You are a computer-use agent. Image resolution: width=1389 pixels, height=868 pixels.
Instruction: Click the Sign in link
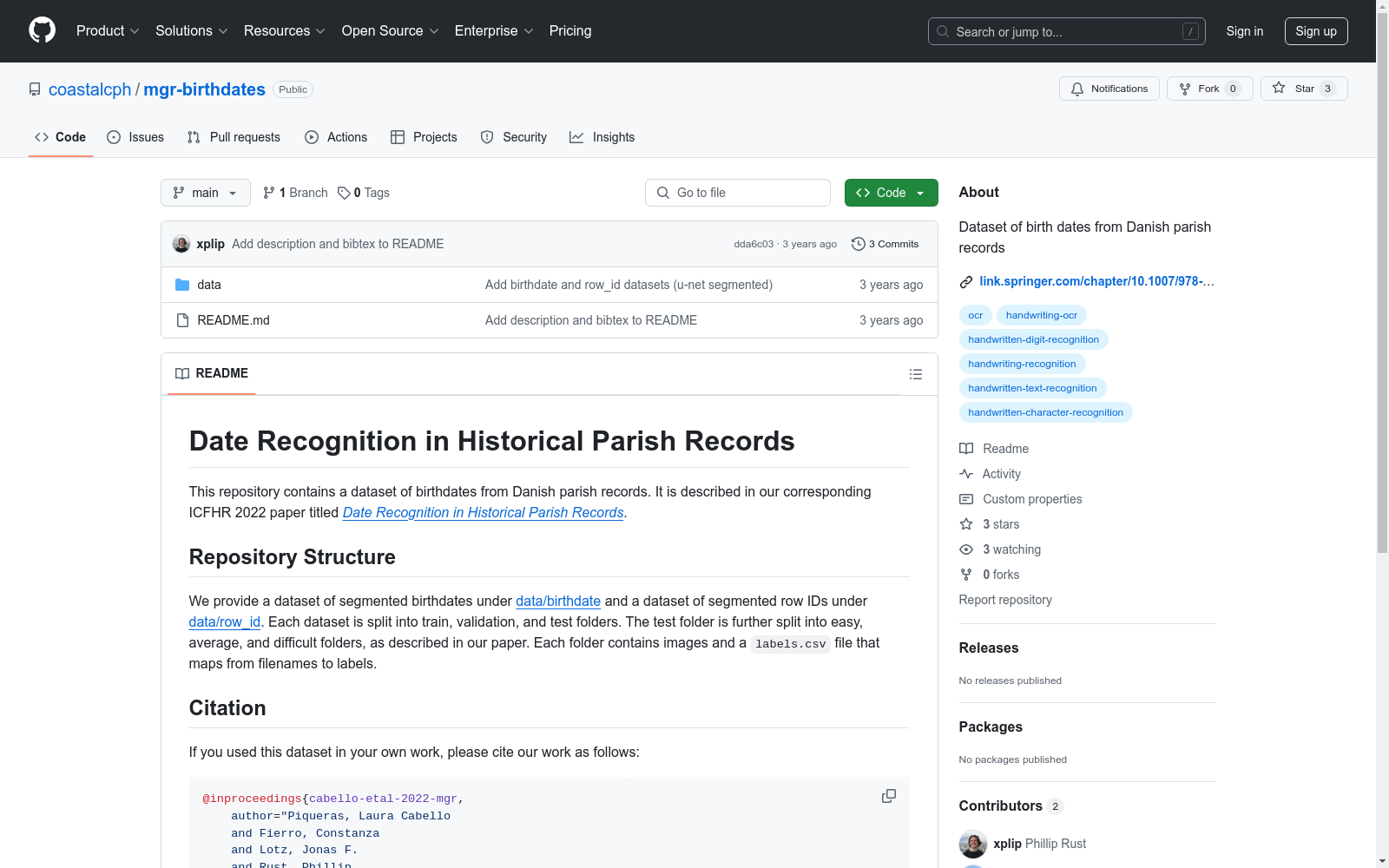tap(1245, 31)
